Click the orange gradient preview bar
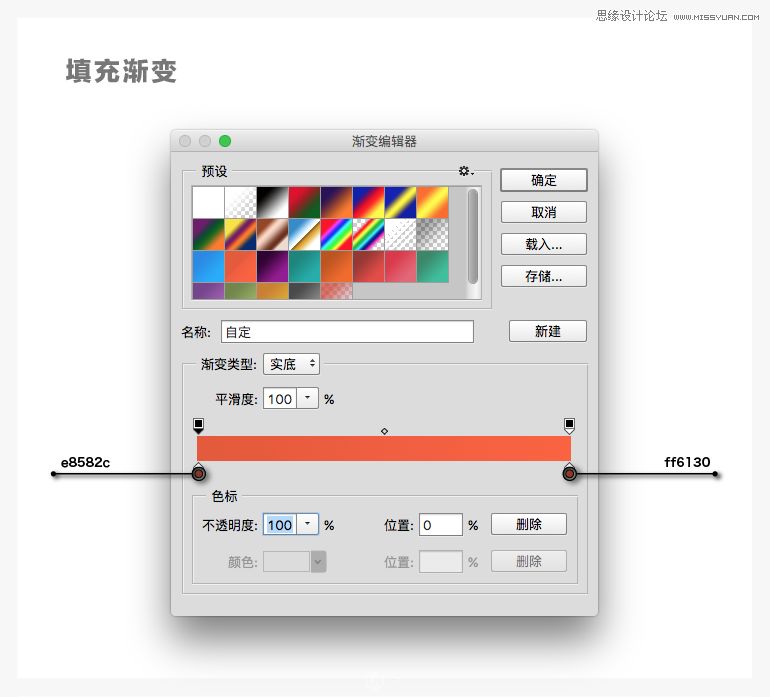 pos(384,448)
